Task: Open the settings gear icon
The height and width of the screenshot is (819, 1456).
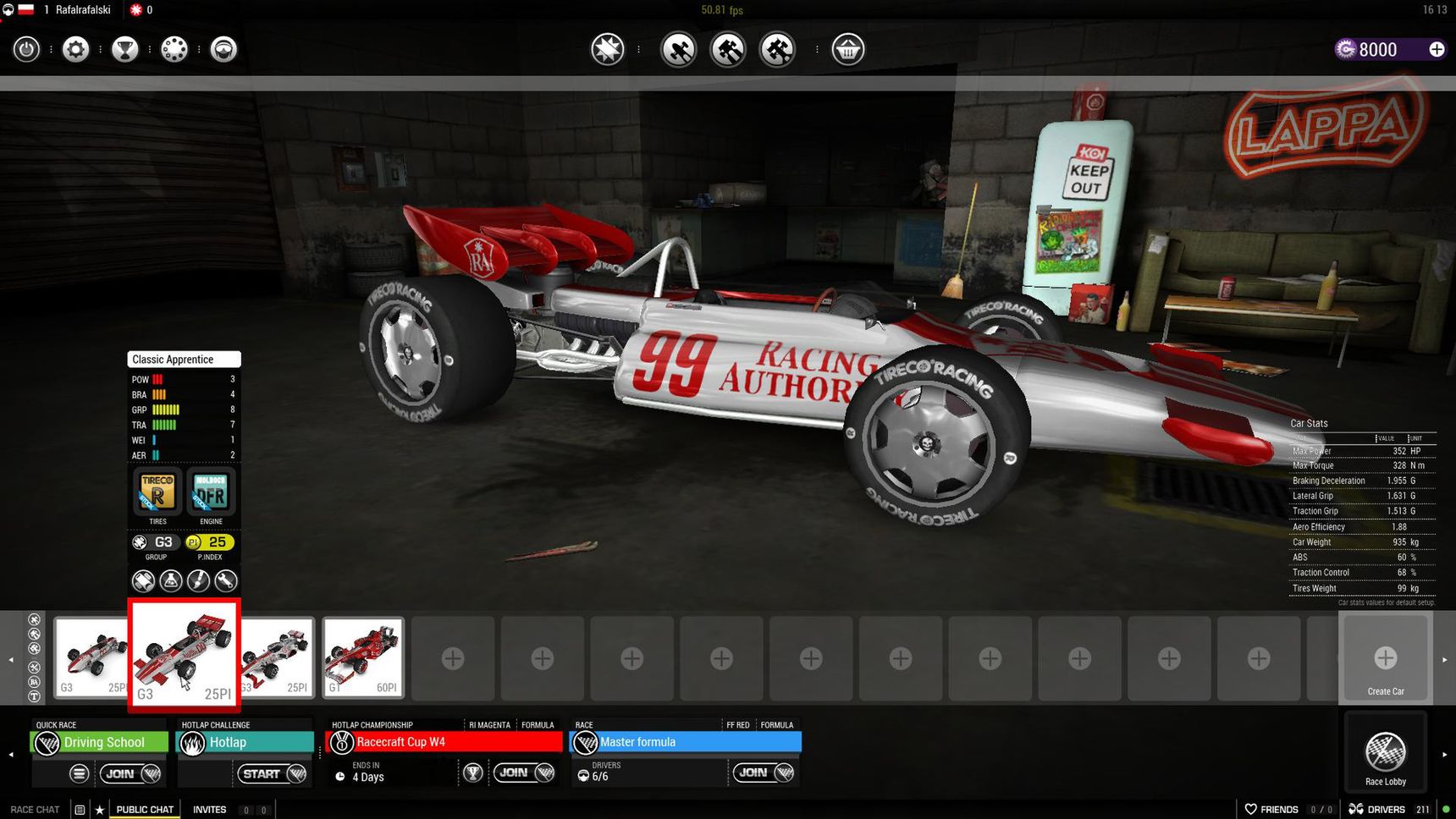Action: [75, 49]
